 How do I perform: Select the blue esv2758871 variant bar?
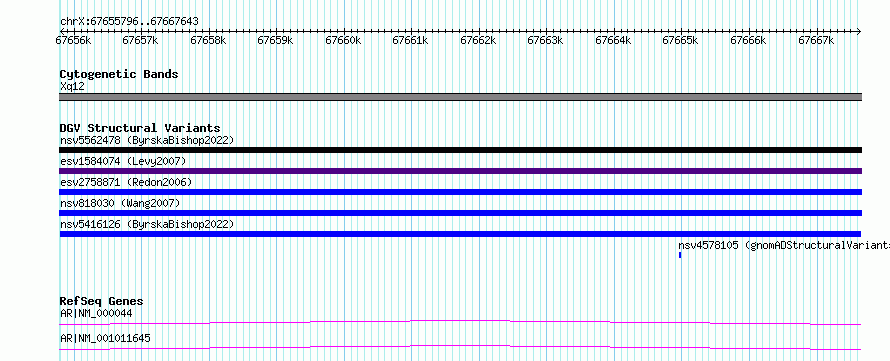(460, 192)
